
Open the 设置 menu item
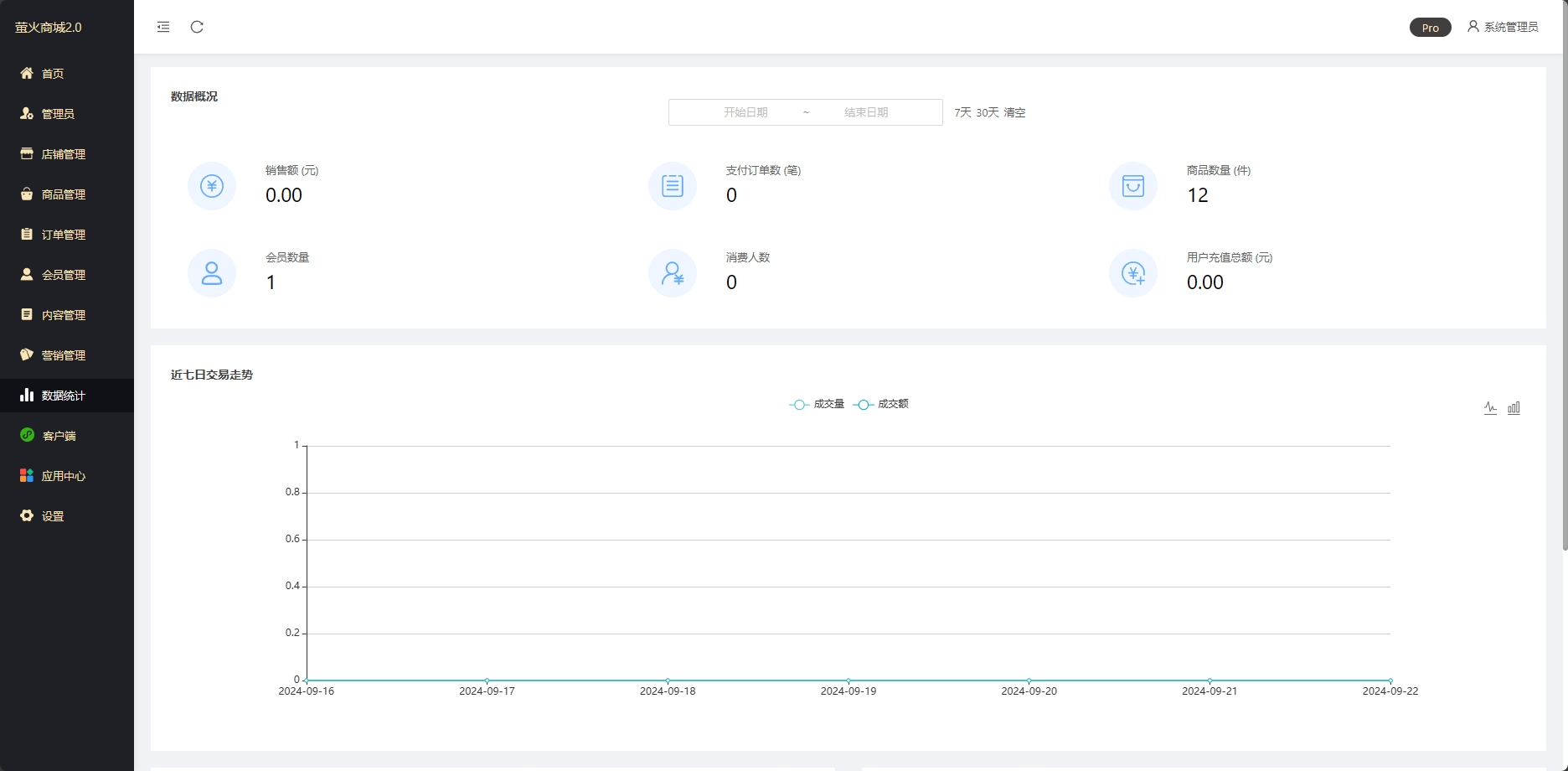coord(67,516)
